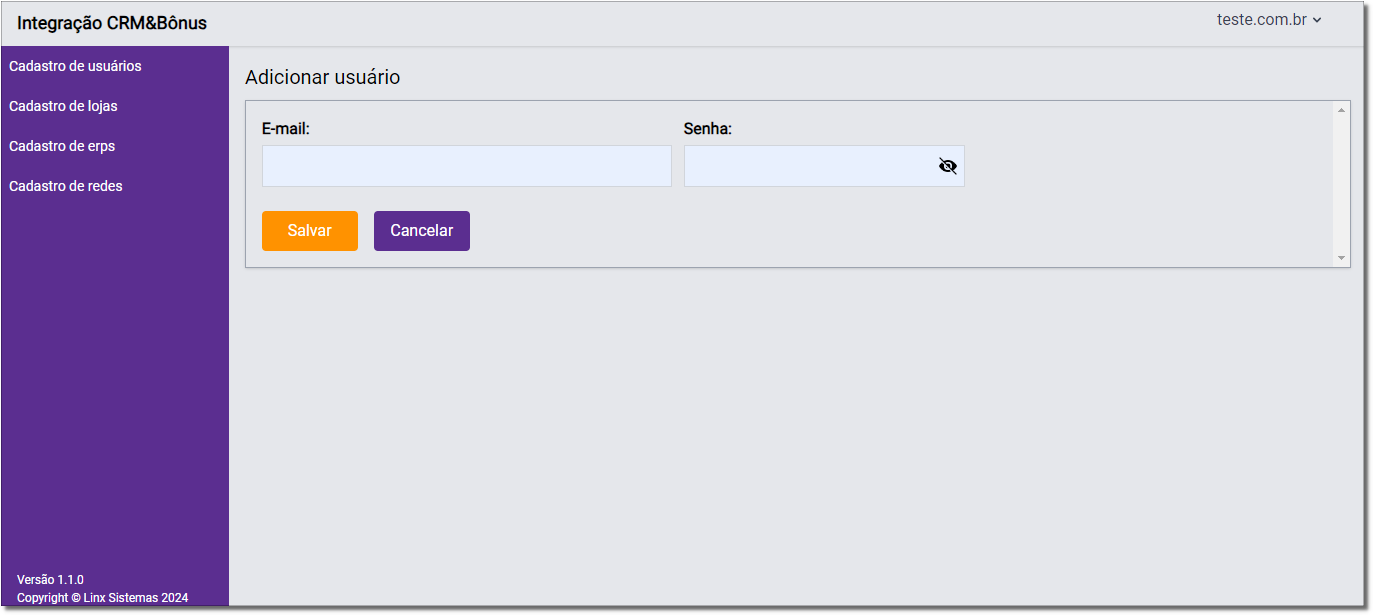Navigate to Cadastro de redes
The image size is (1373, 615).
pyautogui.click(x=66, y=186)
